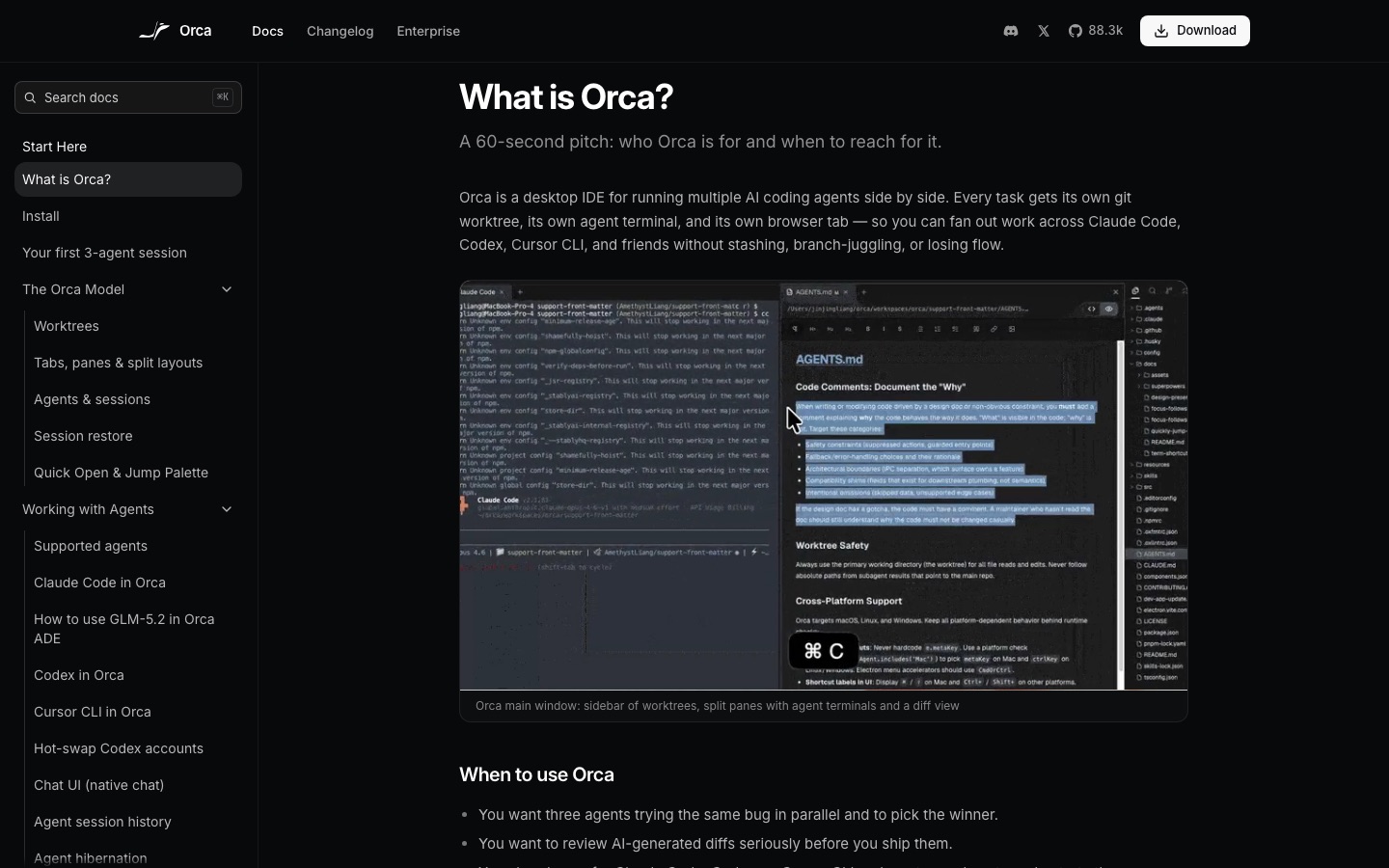Select the What is Orca? sidebar page
The image size is (1389, 868).
point(128,179)
